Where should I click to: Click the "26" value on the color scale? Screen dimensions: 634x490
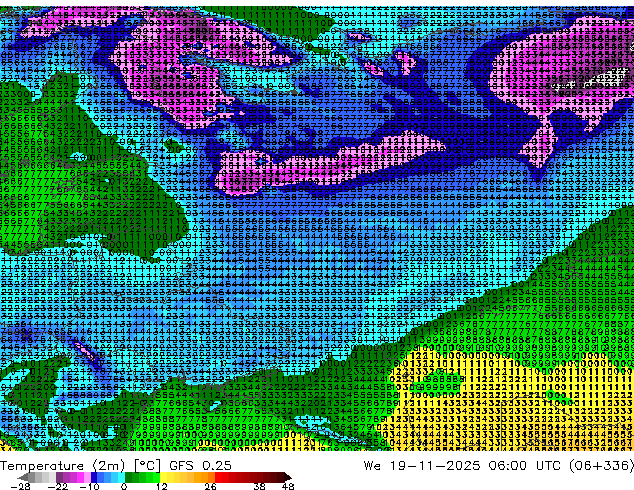(x=210, y=486)
